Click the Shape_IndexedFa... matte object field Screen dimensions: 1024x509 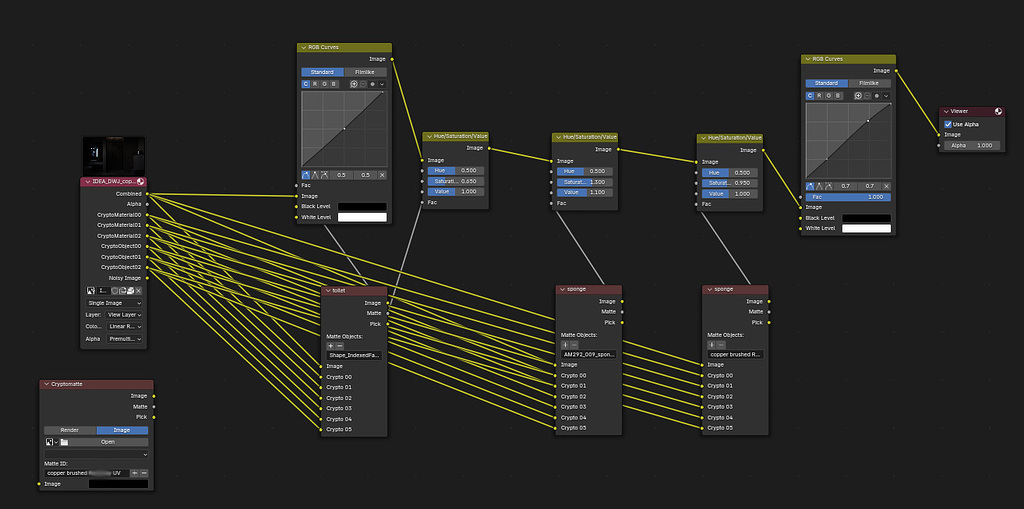(x=354, y=355)
